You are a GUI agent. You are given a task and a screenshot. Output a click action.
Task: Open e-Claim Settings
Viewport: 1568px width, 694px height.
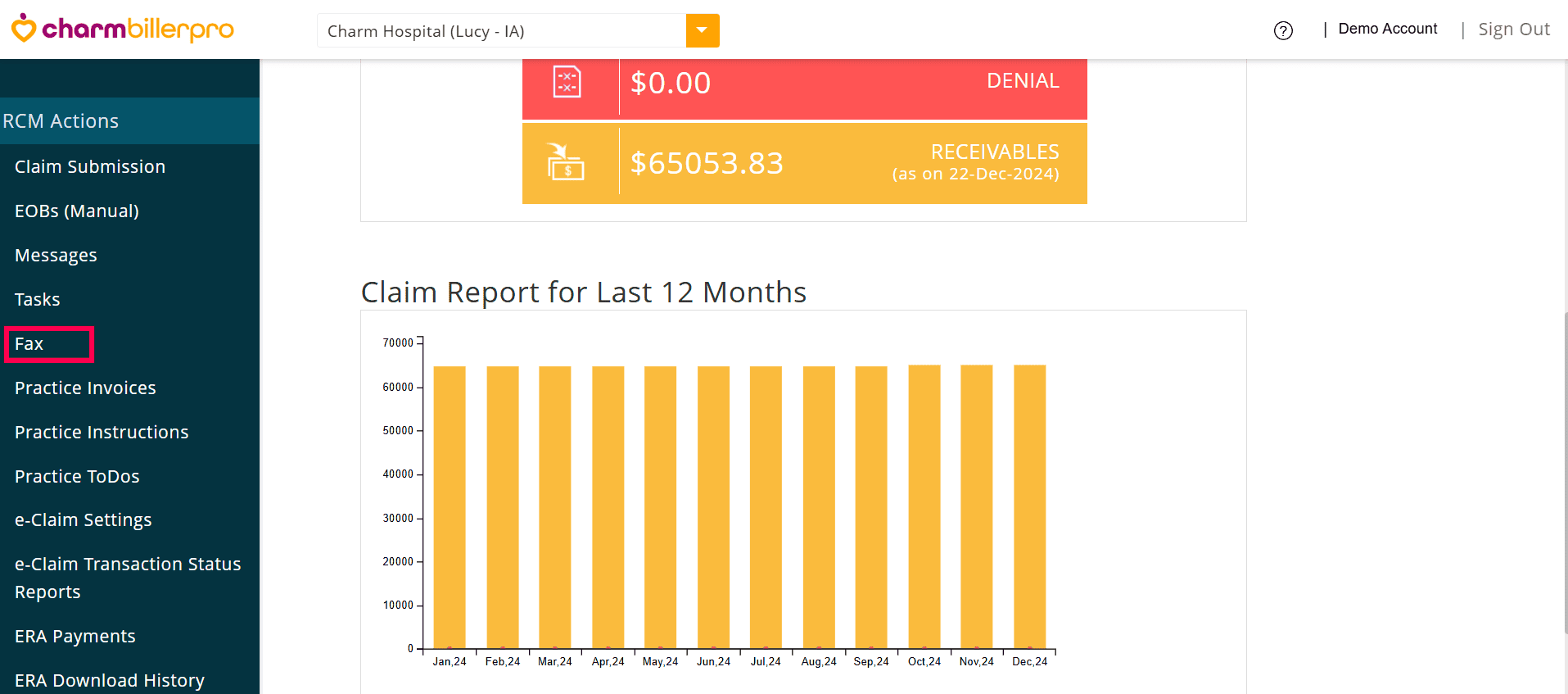pos(84,519)
